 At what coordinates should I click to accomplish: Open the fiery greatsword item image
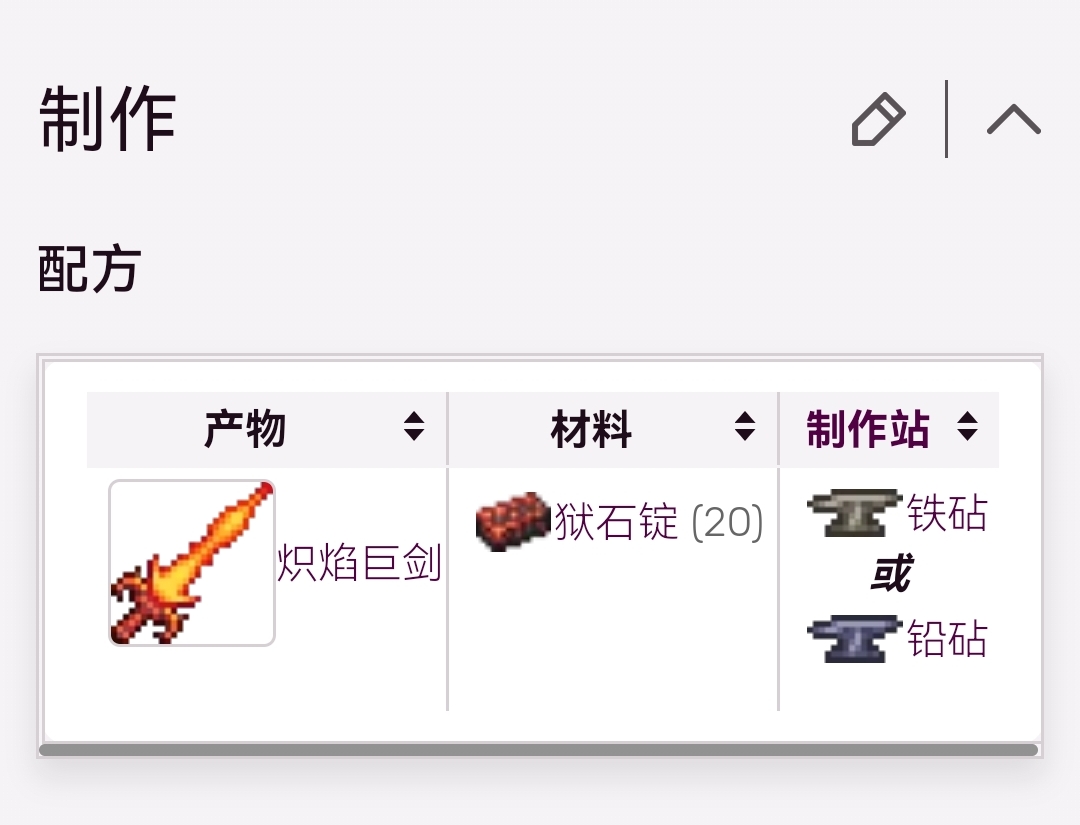click(192, 563)
